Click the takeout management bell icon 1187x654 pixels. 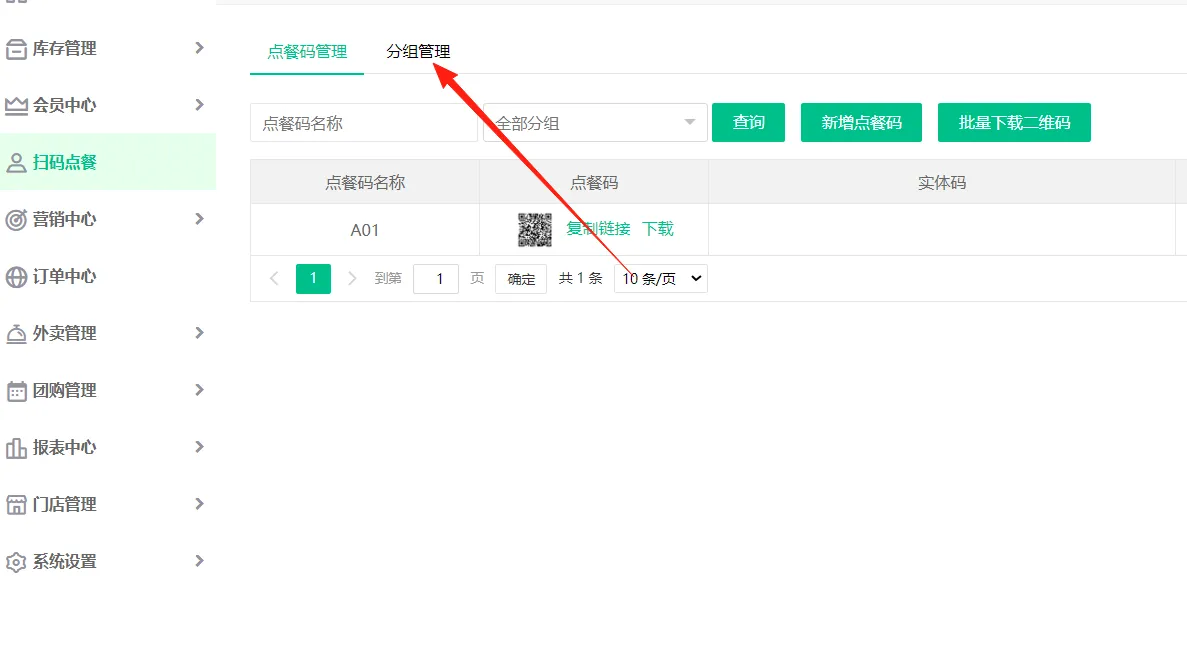[x=16, y=334]
